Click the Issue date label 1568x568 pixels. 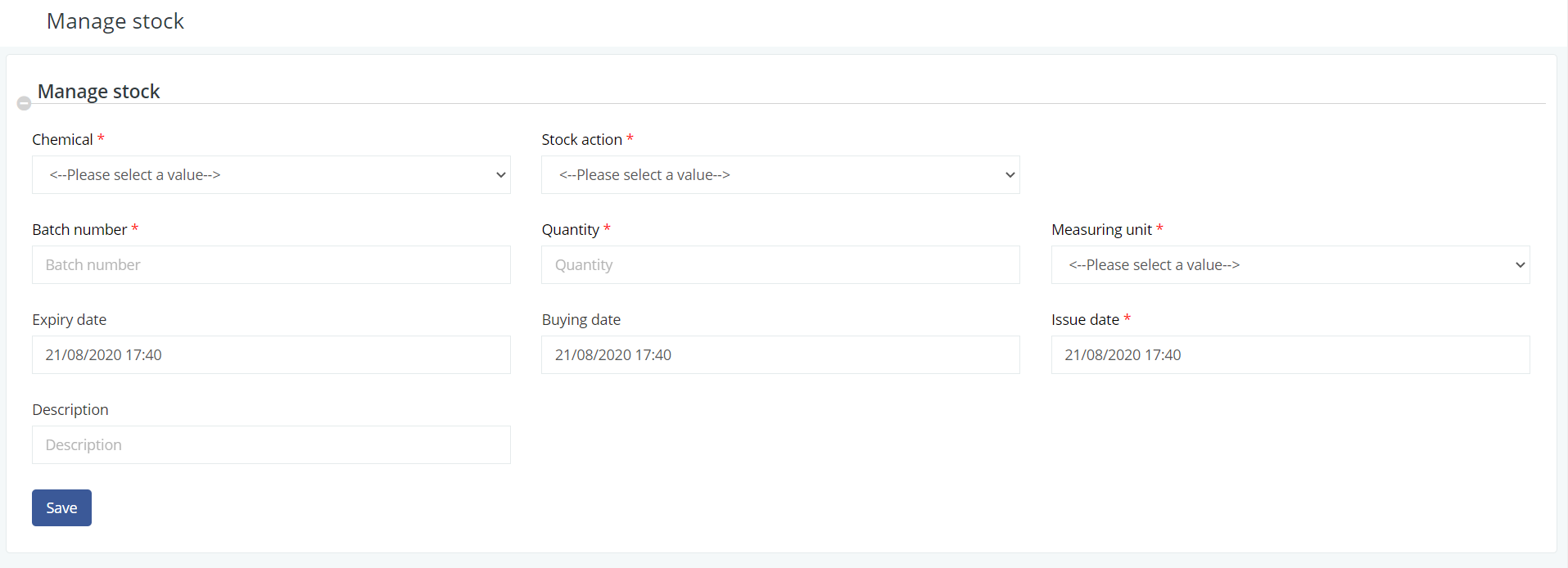[1085, 320]
